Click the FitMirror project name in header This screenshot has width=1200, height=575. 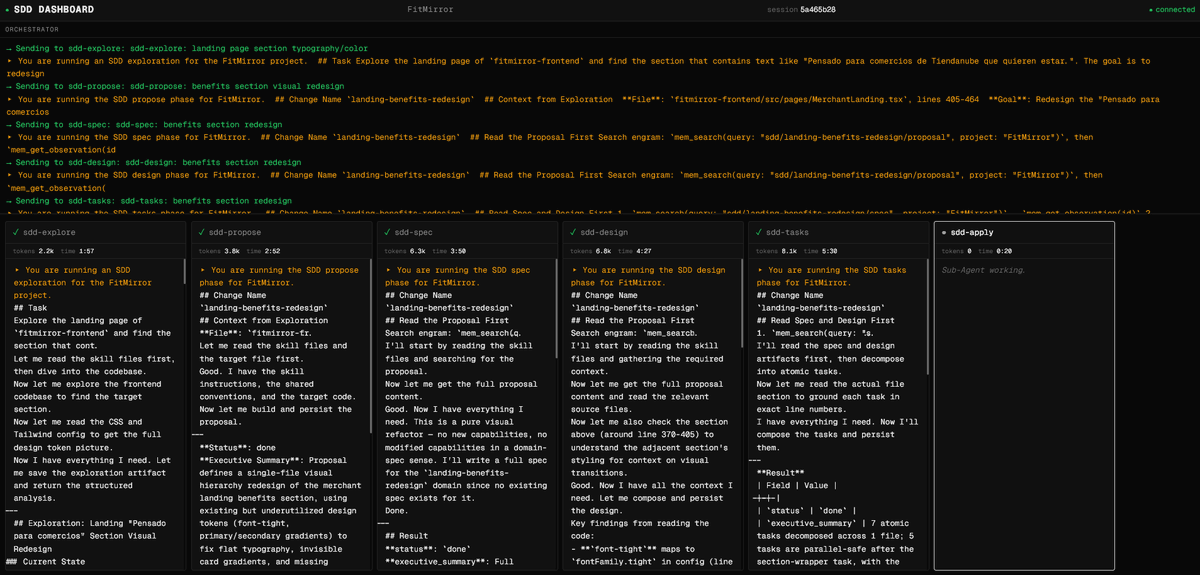pos(430,9)
